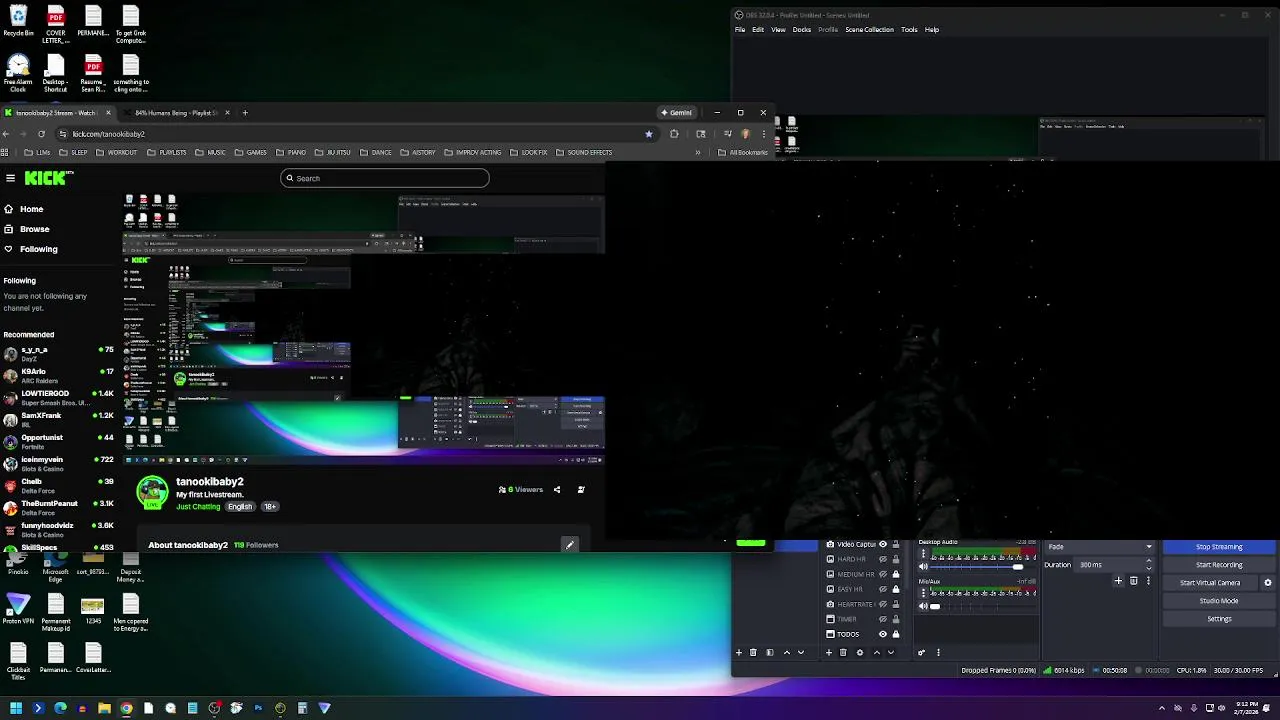Open OBS View menu

click(x=778, y=30)
